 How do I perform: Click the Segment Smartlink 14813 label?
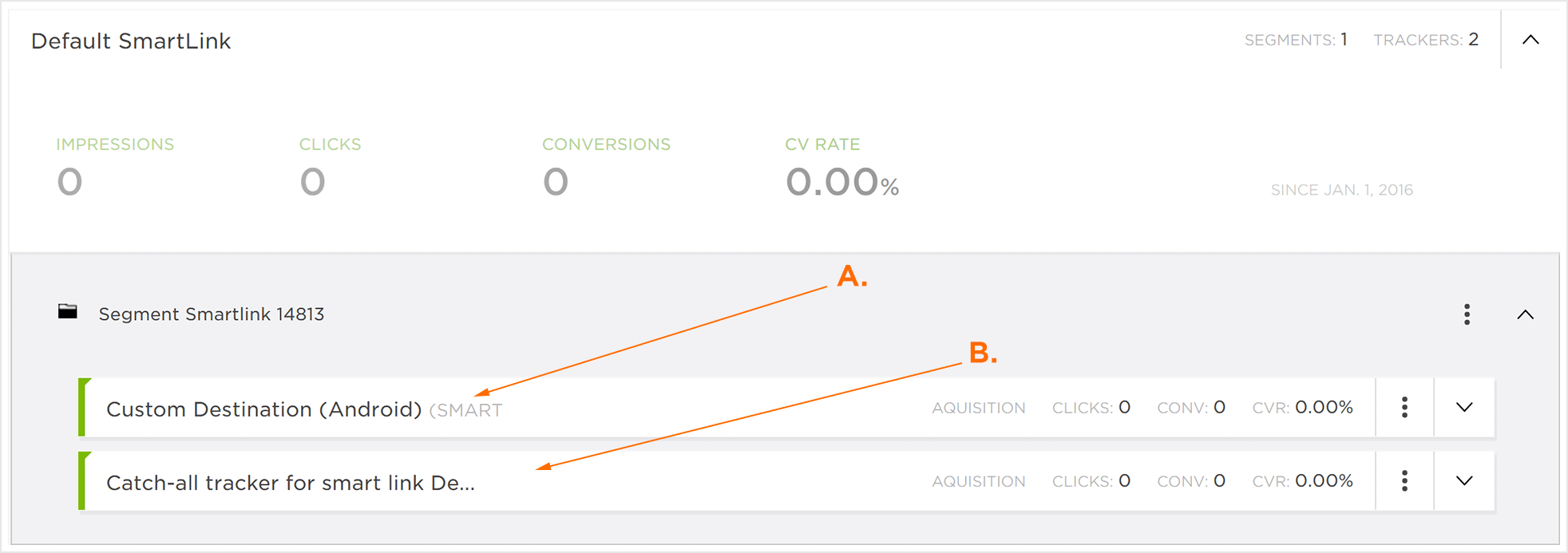(212, 314)
